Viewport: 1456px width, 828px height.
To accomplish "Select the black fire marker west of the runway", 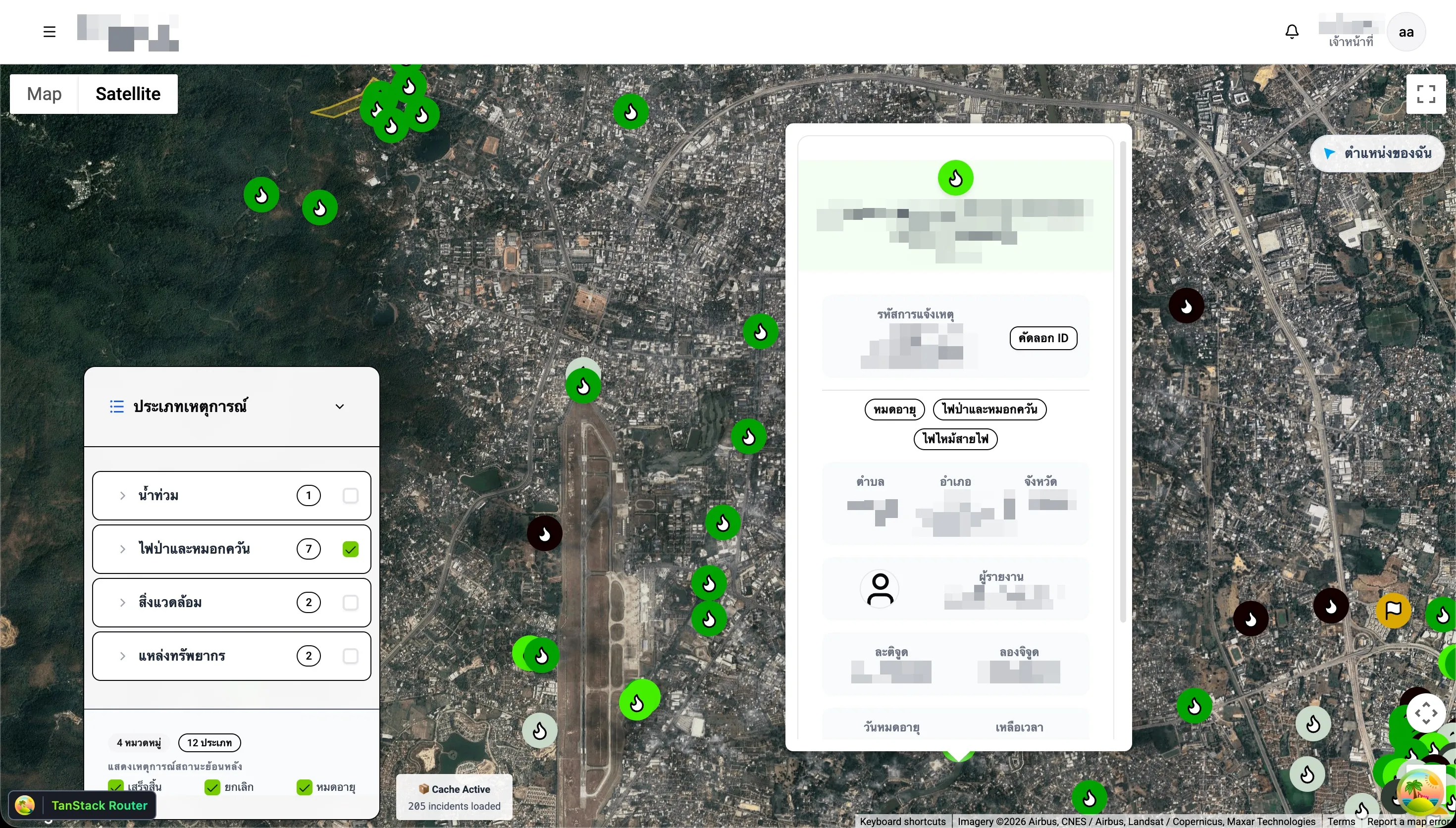I will 544,533.
